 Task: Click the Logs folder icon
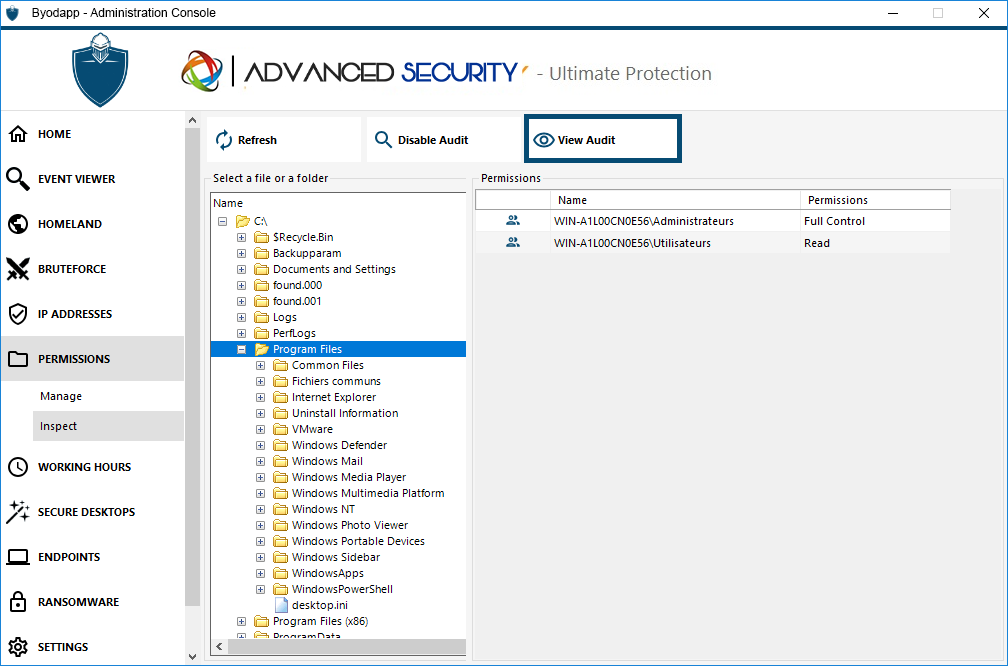click(261, 317)
